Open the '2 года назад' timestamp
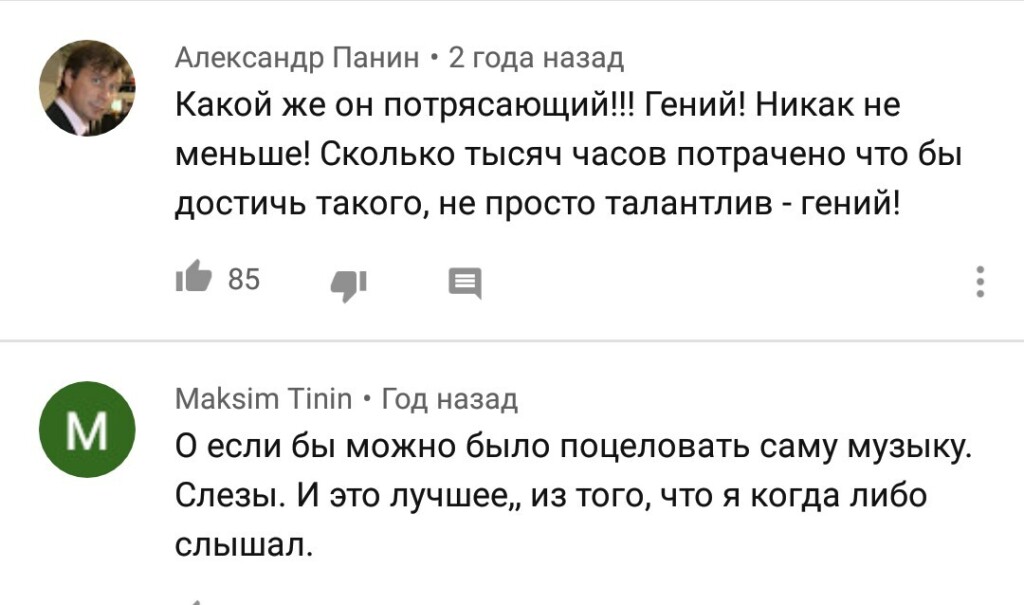Image resolution: width=1024 pixels, height=605 pixels. 536,58
